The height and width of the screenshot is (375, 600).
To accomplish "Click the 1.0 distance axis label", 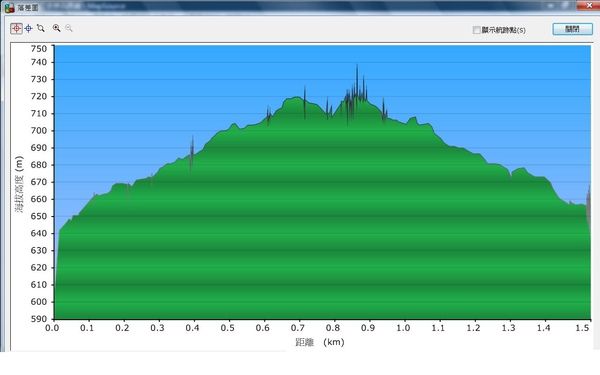I will point(403,328).
